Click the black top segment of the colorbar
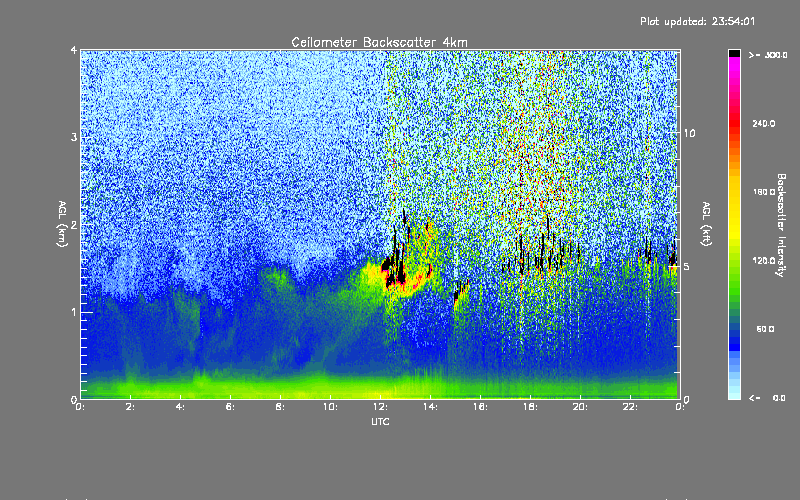This screenshot has height=500, width=800. pyautogui.click(x=734, y=53)
